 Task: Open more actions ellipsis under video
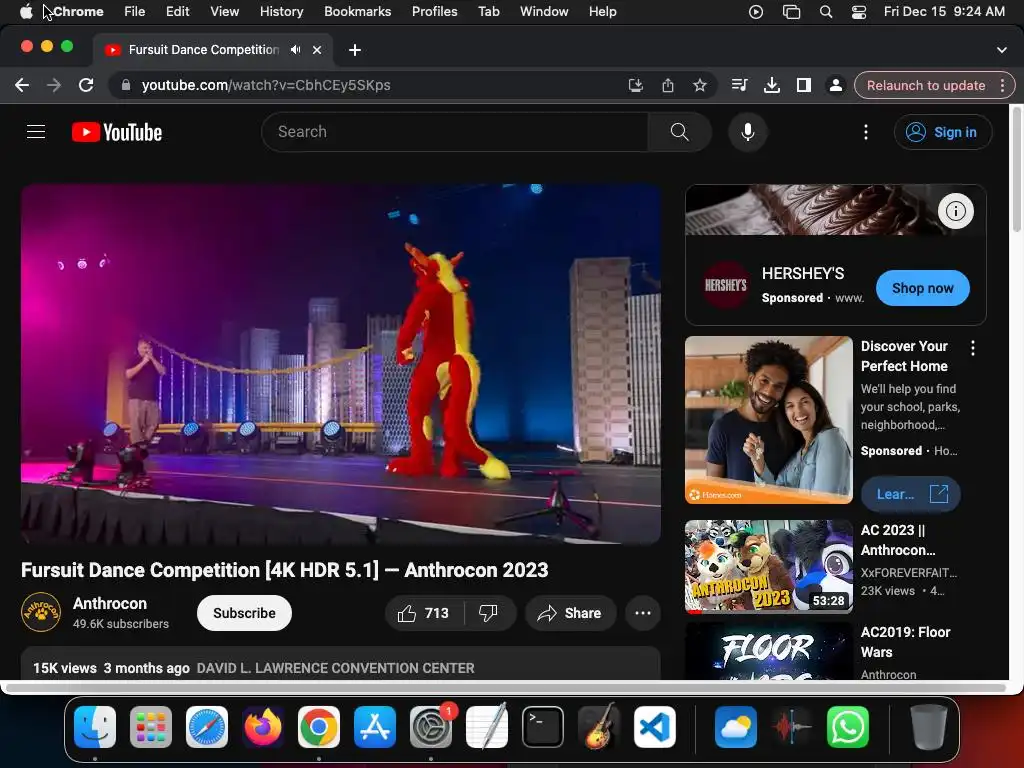point(643,613)
